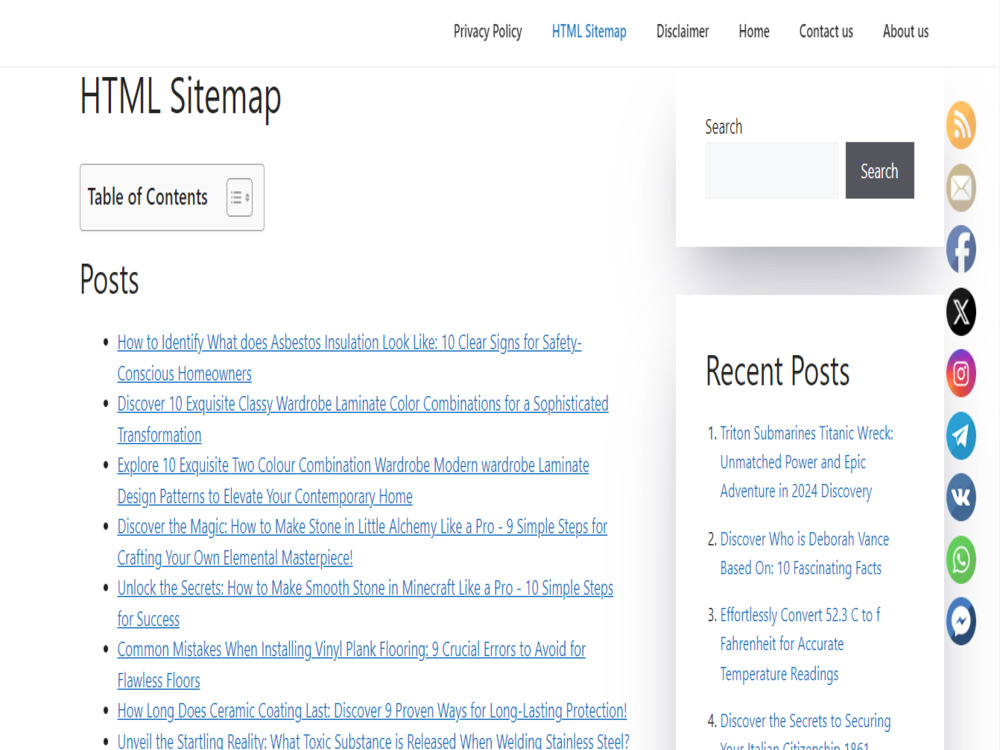Focus the sidebar search input field

(x=772, y=170)
